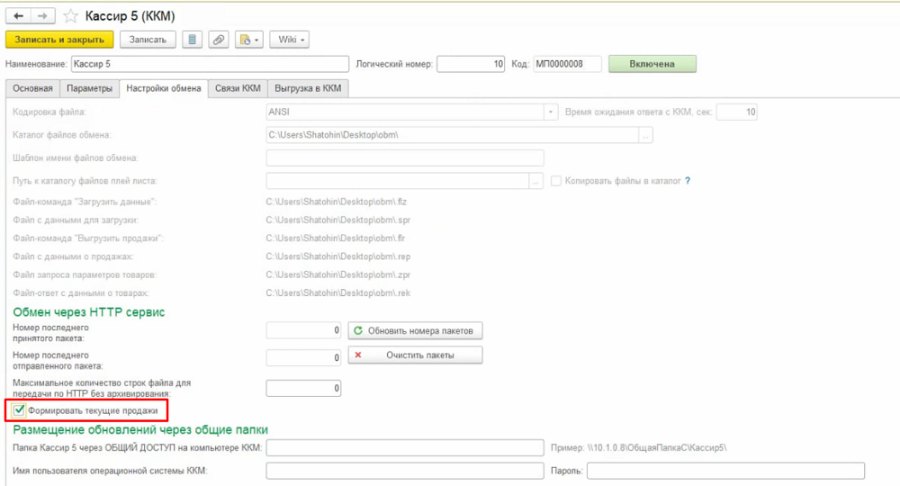Go back with the left arrow button

[x=18, y=16]
